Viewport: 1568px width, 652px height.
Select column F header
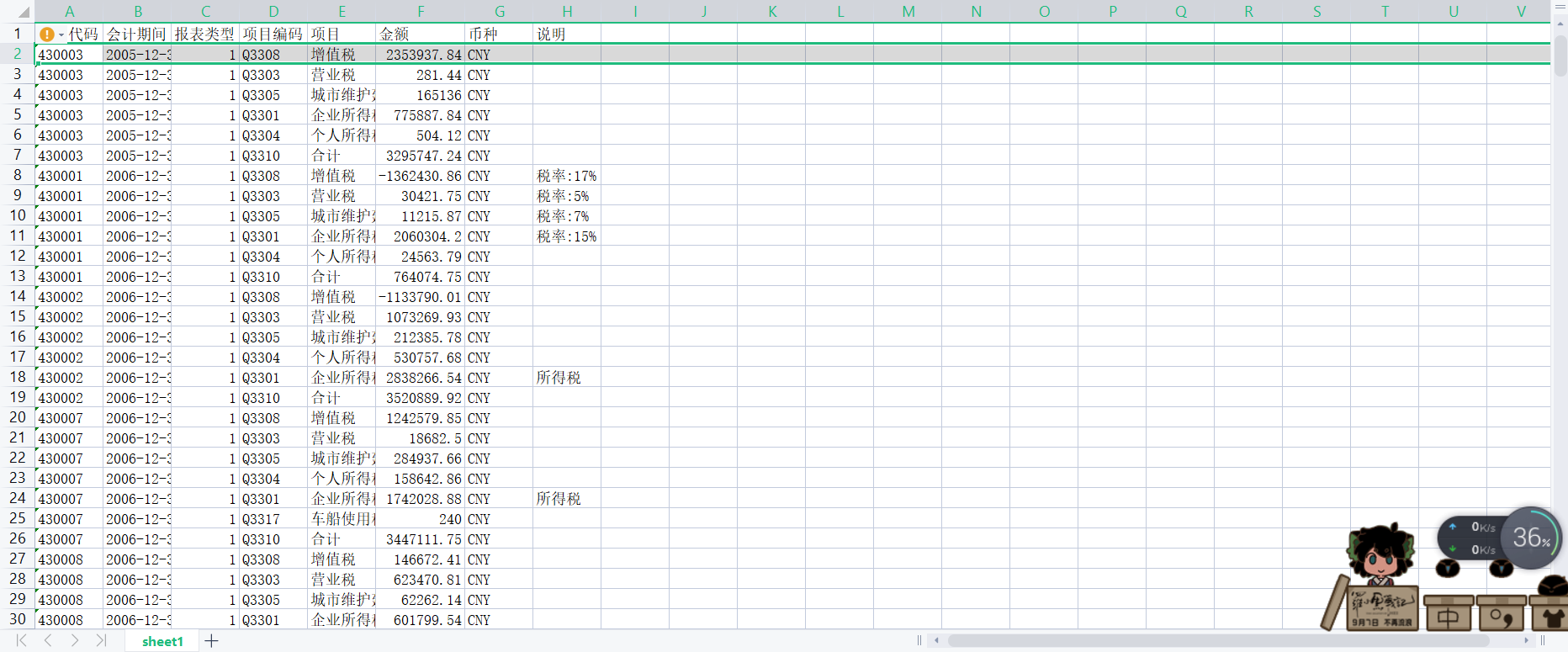pos(421,12)
